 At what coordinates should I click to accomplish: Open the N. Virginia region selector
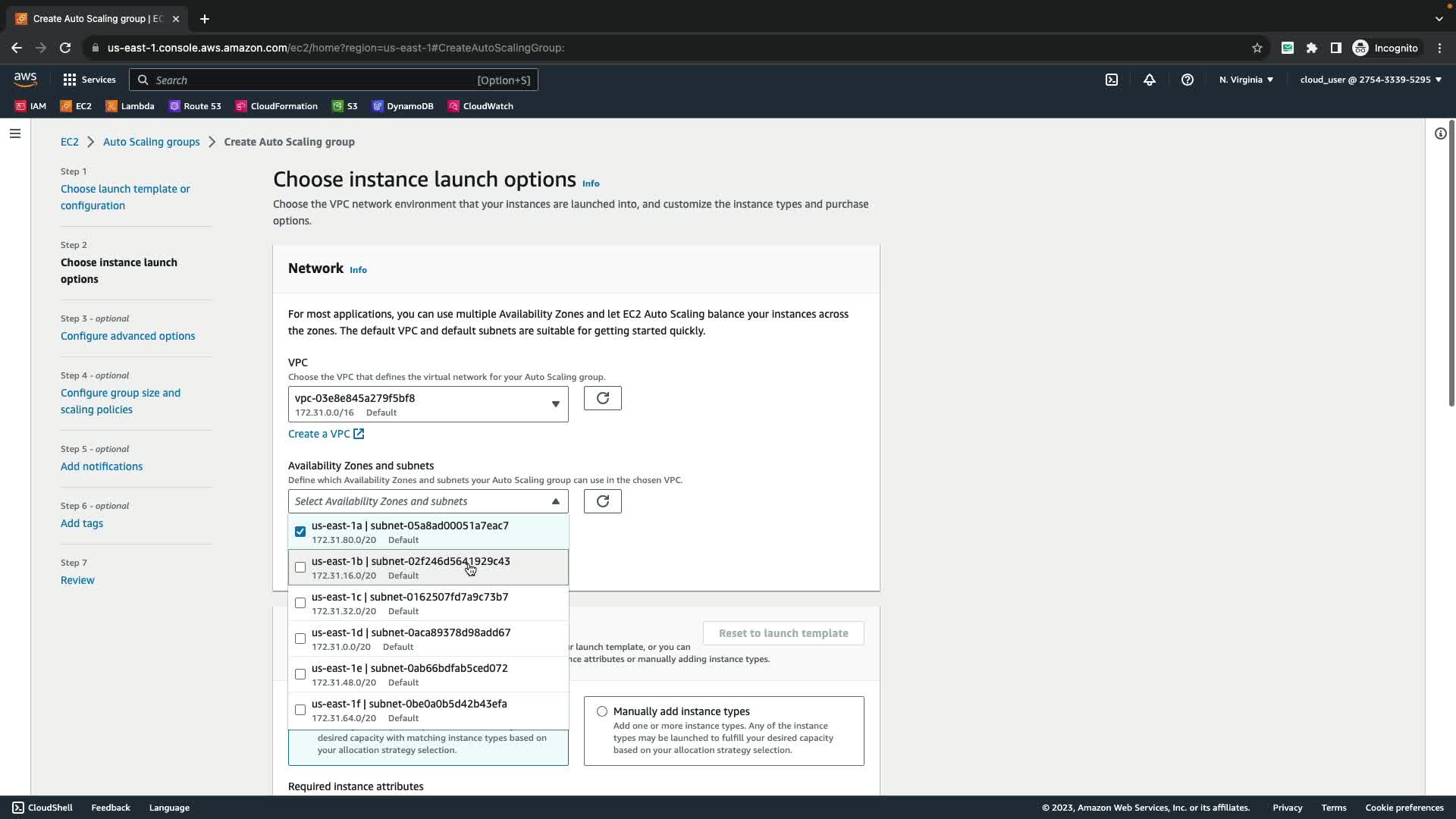(x=1246, y=80)
